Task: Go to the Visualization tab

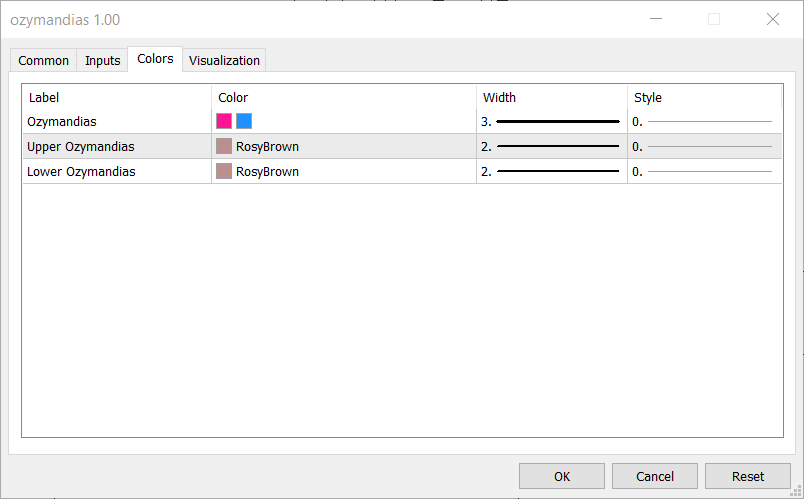Action: click(224, 61)
